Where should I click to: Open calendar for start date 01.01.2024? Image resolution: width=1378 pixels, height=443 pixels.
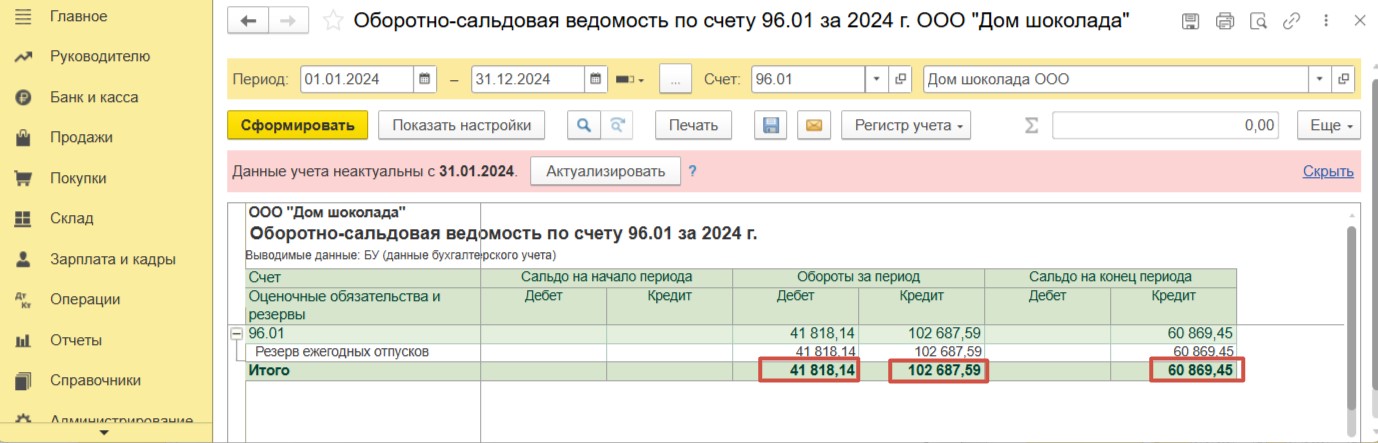click(x=425, y=79)
